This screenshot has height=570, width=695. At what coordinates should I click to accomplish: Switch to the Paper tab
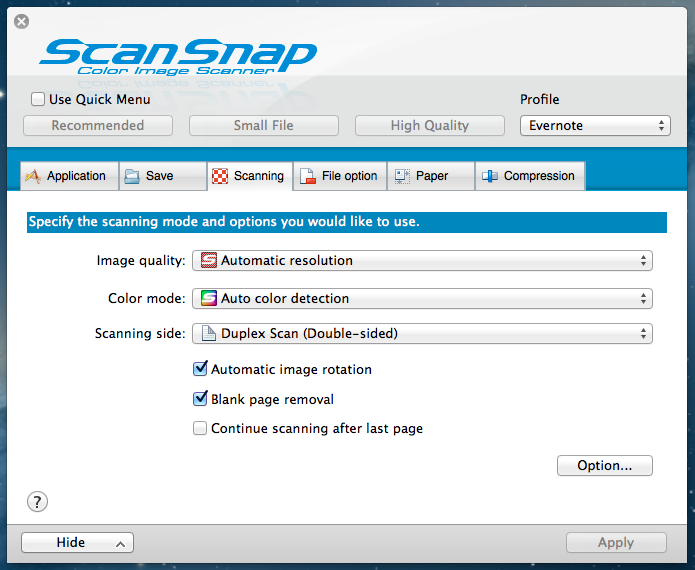(x=431, y=176)
